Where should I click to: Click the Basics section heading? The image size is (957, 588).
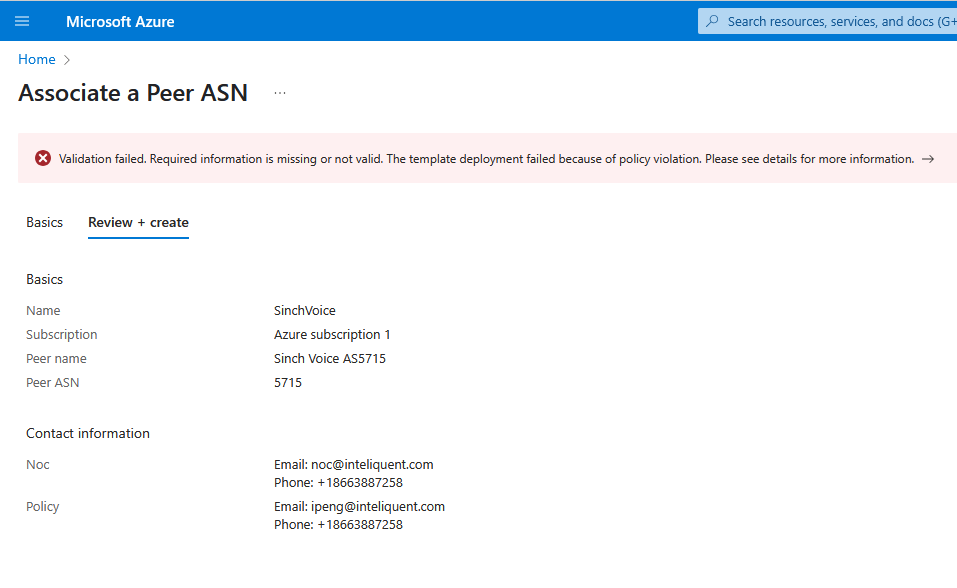coord(45,279)
